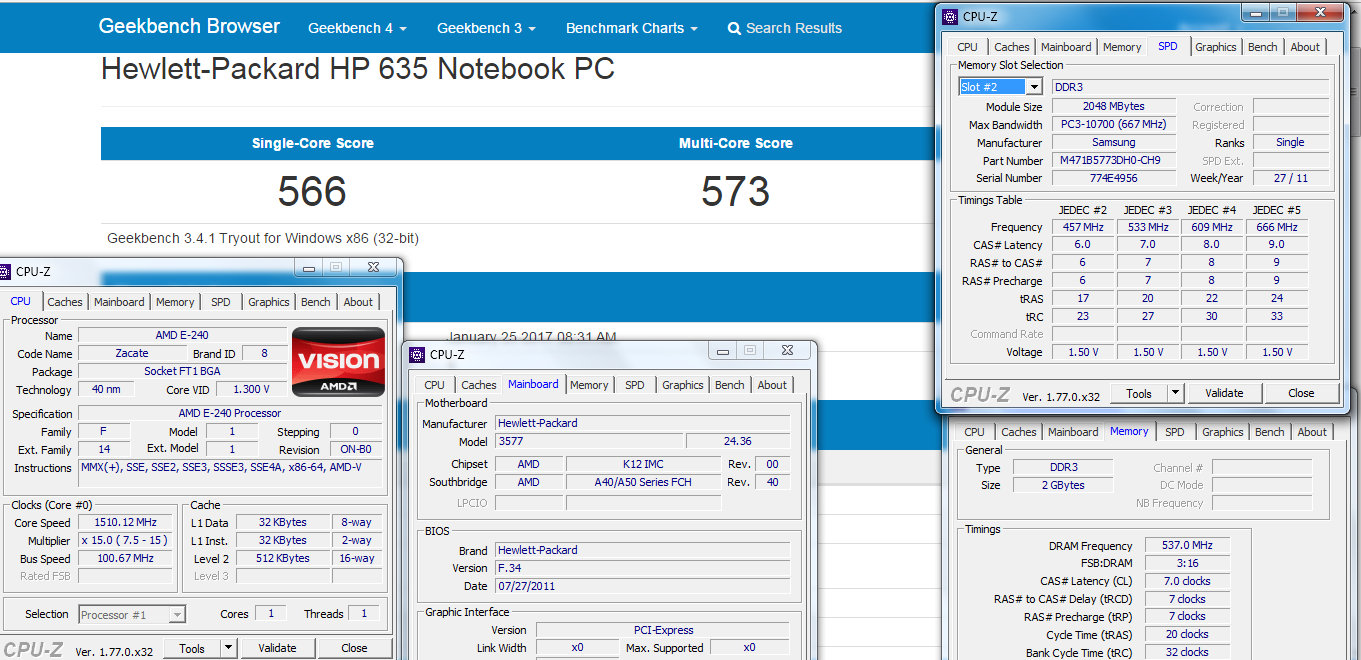Screen dimensions: 1361x660
Task: Expand Tools dropdown arrow in SPD window
Action: coord(1176,393)
